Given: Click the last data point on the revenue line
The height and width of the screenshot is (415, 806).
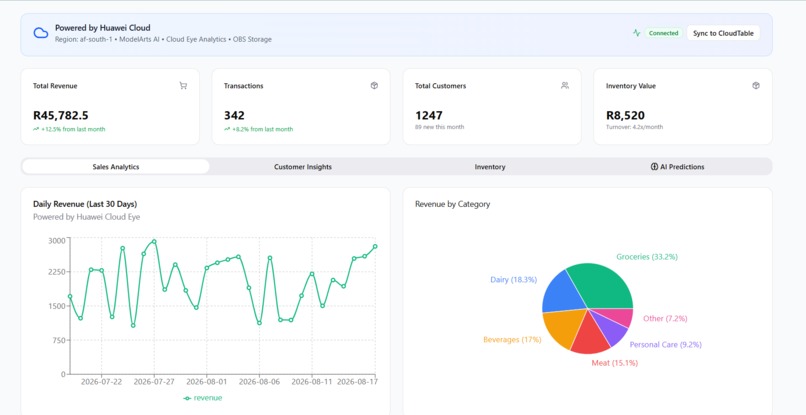Looking at the screenshot, I should pos(375,246).
